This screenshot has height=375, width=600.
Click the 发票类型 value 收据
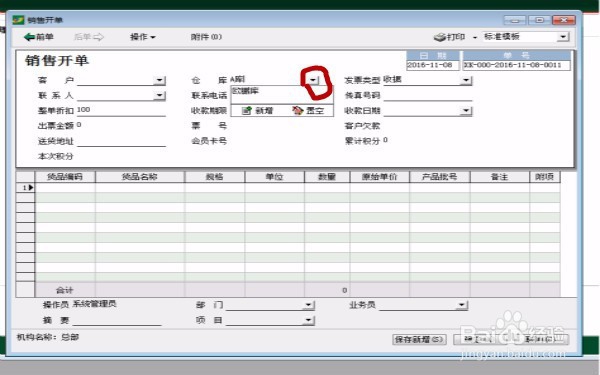pyautogui.click(x=392, y=80)
